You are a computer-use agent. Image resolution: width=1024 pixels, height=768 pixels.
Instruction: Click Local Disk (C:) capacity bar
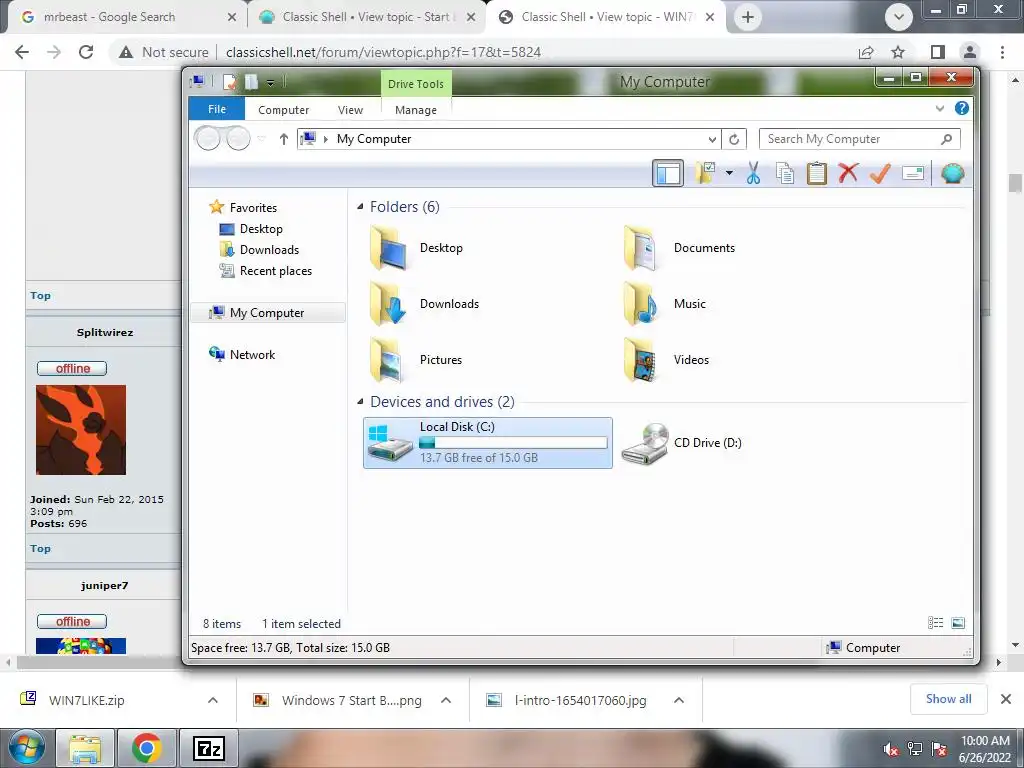(x=513, y=443)
